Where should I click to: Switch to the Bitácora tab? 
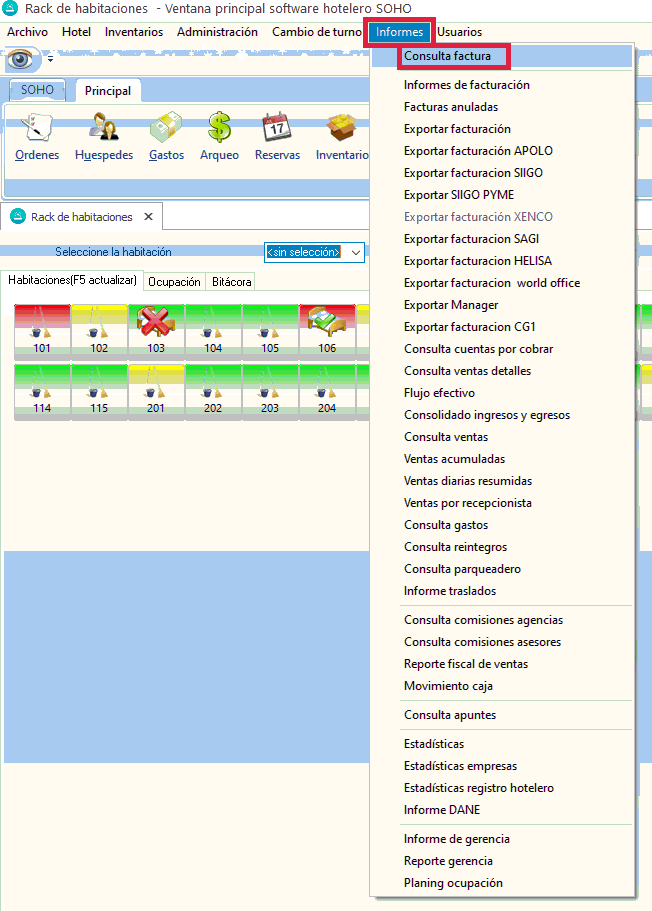[231, 282]
